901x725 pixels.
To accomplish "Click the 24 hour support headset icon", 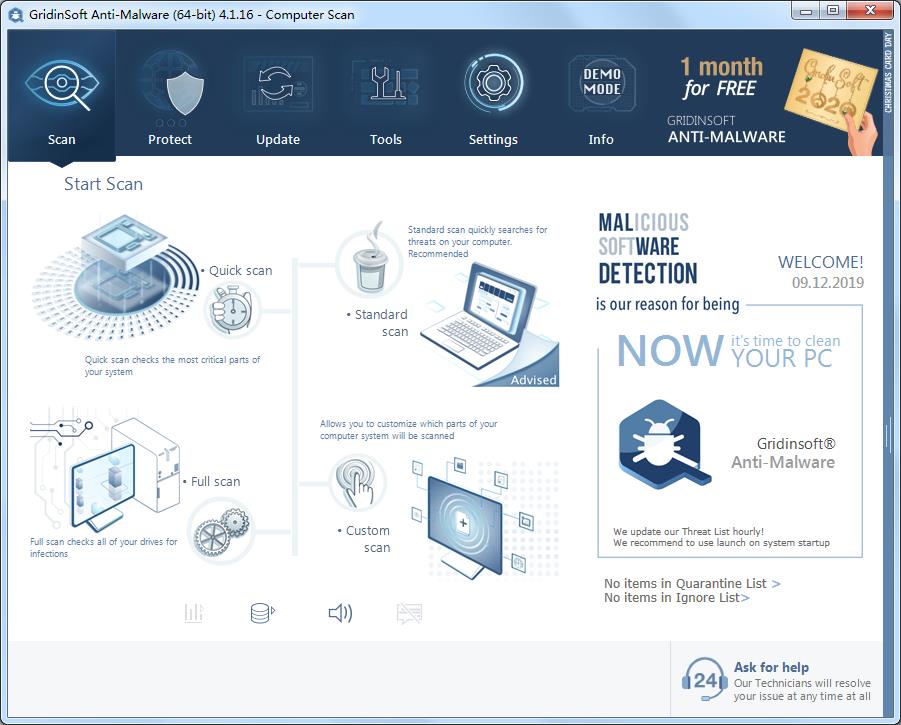I will [x=704, y=680].
